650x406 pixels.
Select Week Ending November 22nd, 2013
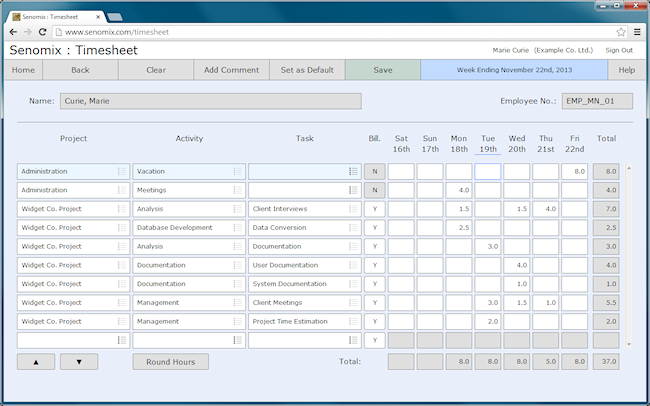point(514,70)
